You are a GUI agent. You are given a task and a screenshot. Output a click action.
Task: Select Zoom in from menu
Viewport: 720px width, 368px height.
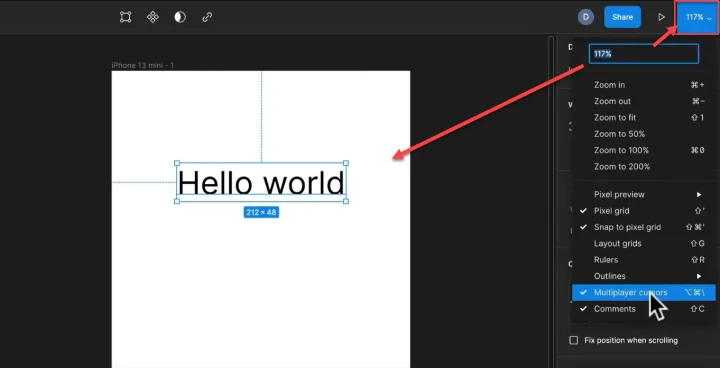click(x=643, y=85)
